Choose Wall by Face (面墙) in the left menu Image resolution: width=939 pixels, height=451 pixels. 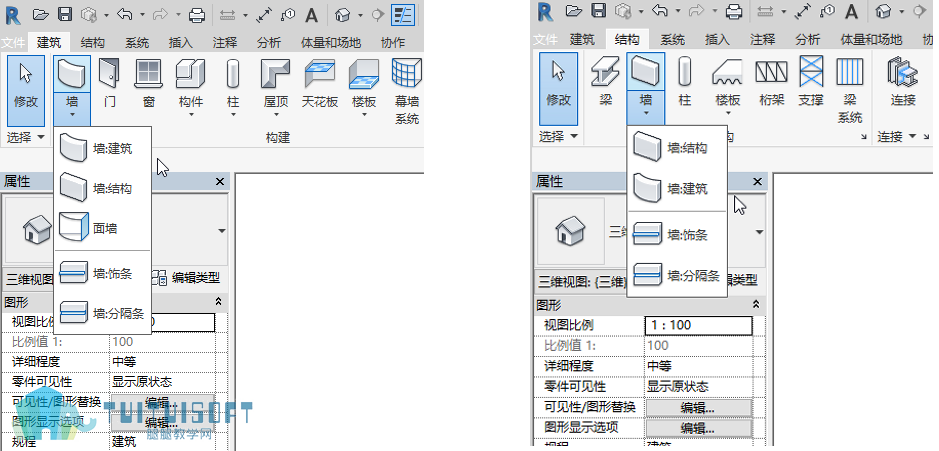point(102,228)
